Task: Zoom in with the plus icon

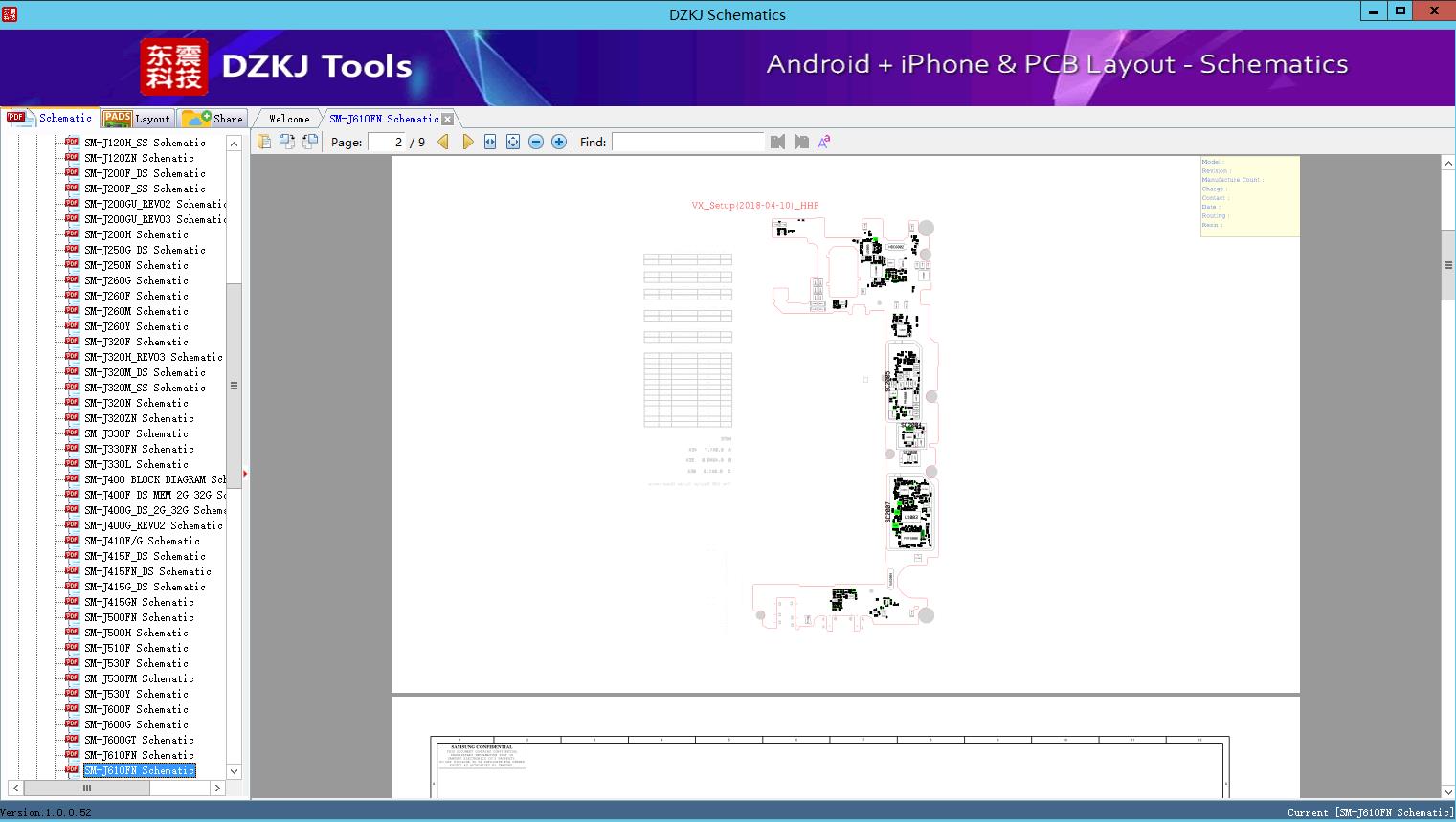Action: [x=559, y=142]
